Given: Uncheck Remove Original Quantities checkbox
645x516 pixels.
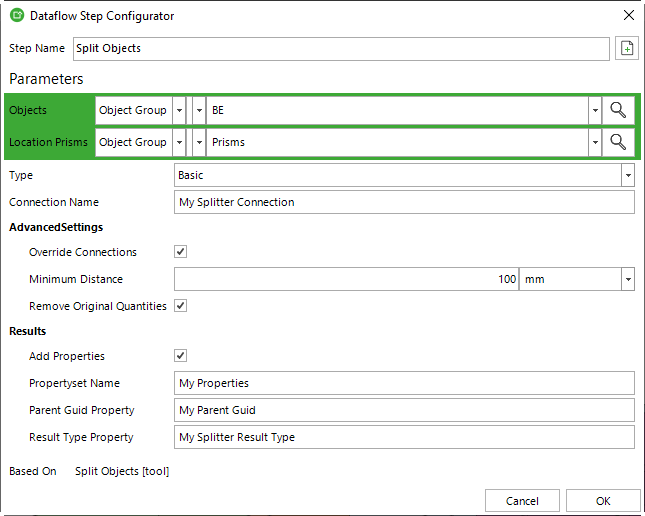Looking at the screenshot, I should pyautogui.click(x=181, y=306).
